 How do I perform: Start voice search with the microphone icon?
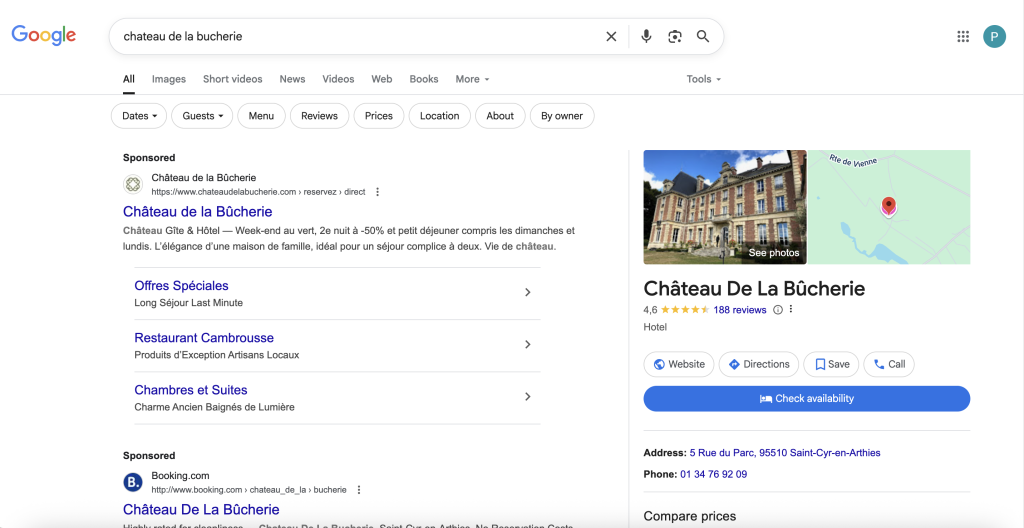[x=646, y=37]
